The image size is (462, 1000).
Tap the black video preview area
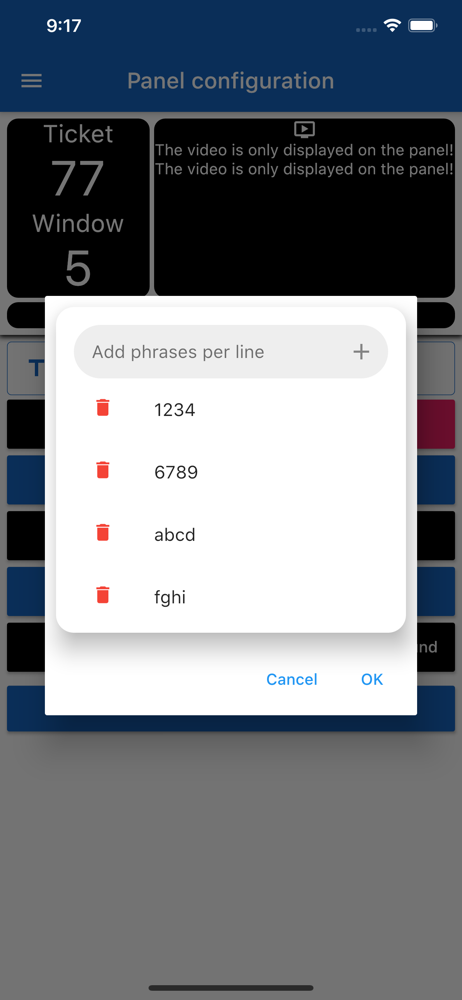click(x=304, y=207)
